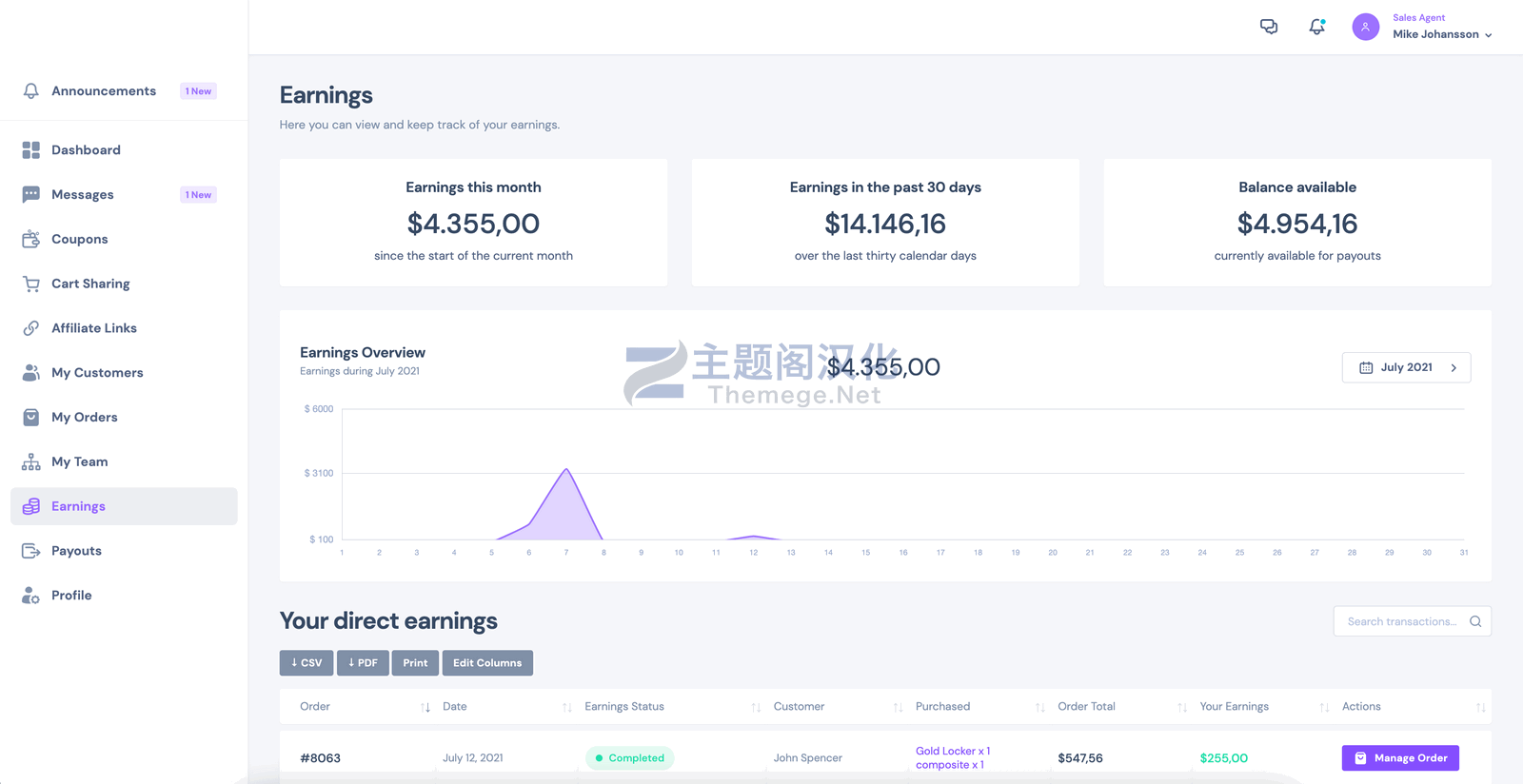Click the 1 New badge beside Messages

(198, 195)
